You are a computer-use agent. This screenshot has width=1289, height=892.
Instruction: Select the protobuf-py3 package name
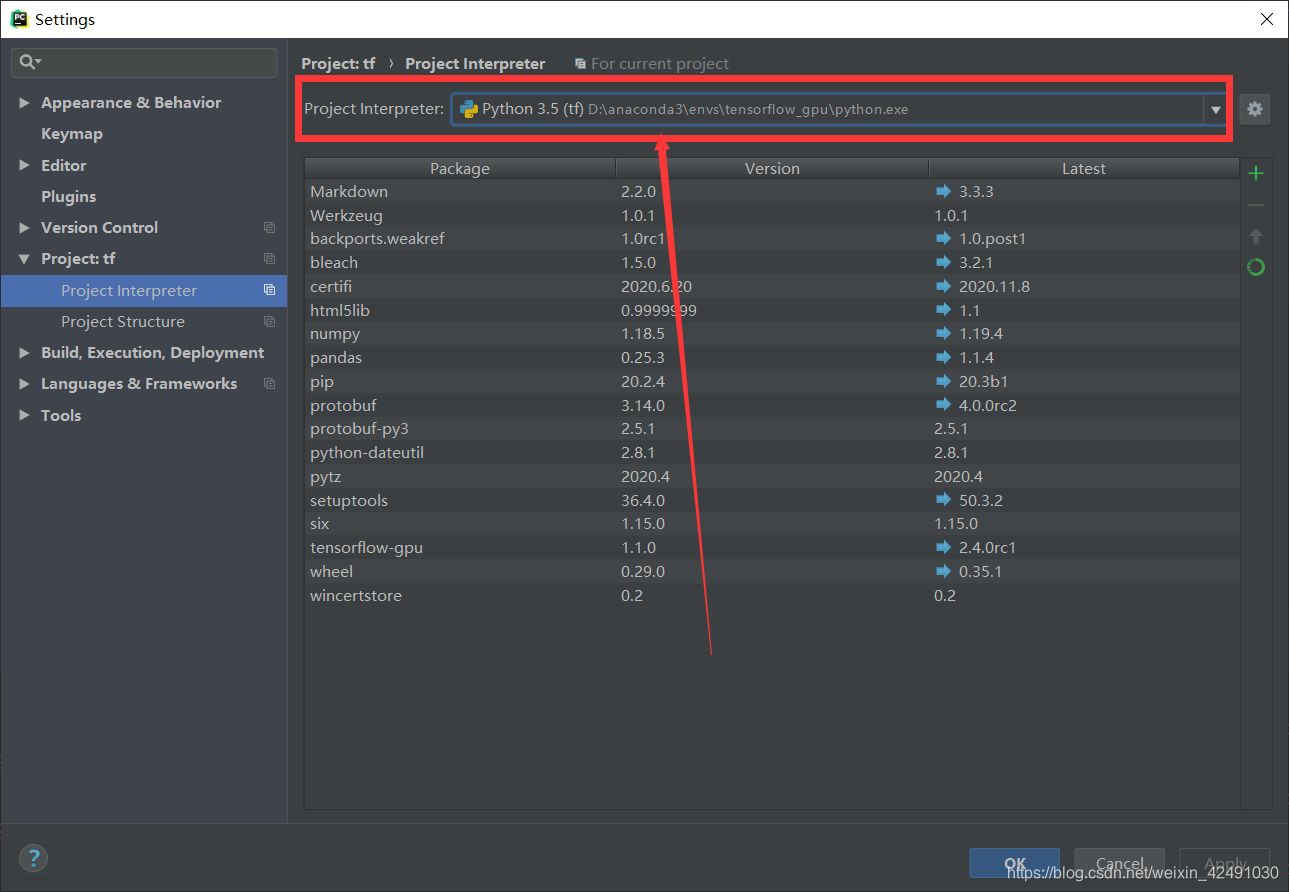[x=359, y=429]
